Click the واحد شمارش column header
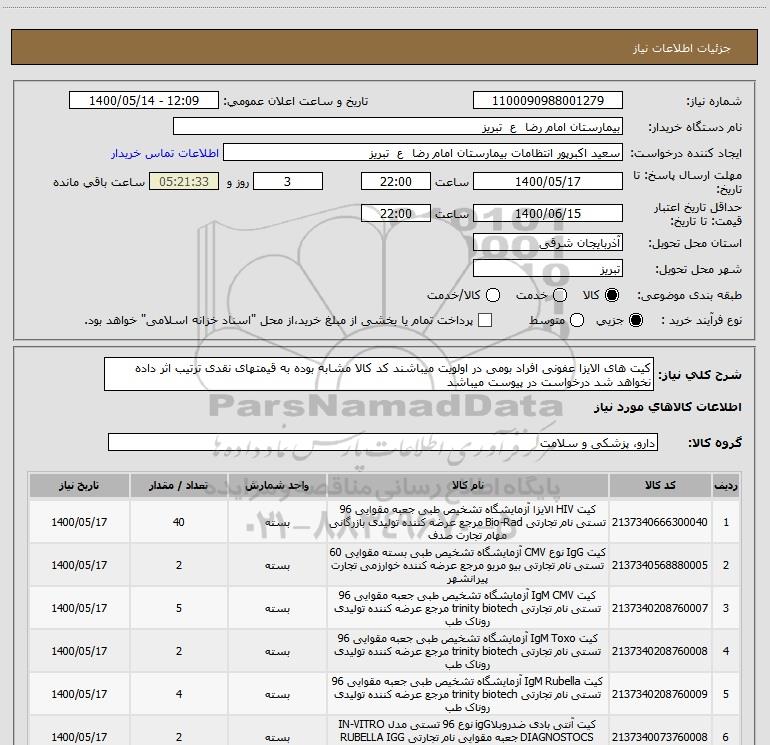770x745 pixels. [x=277, y=485]
